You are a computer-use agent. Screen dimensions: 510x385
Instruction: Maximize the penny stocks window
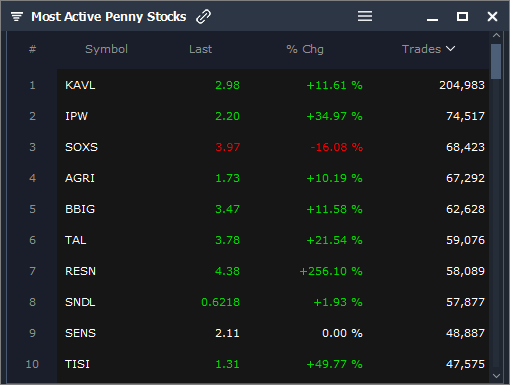point(462,16)
